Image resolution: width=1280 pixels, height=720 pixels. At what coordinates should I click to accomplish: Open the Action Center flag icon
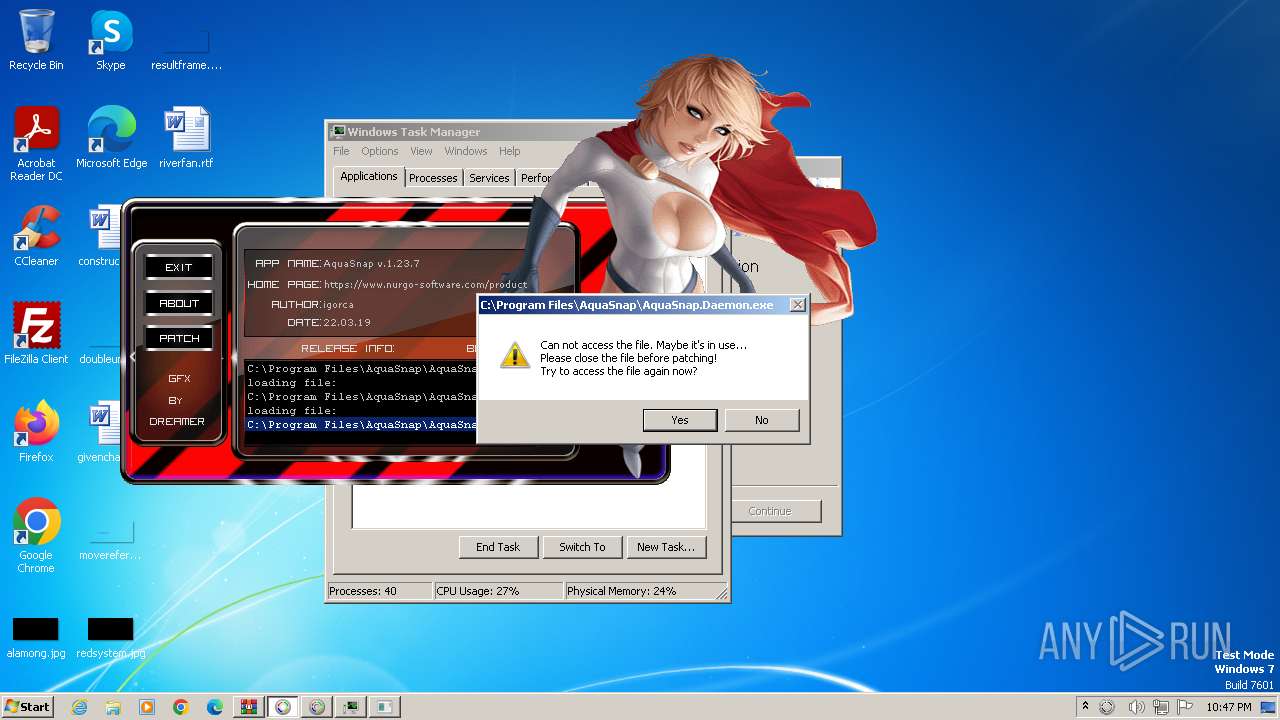pos(1185,707)
